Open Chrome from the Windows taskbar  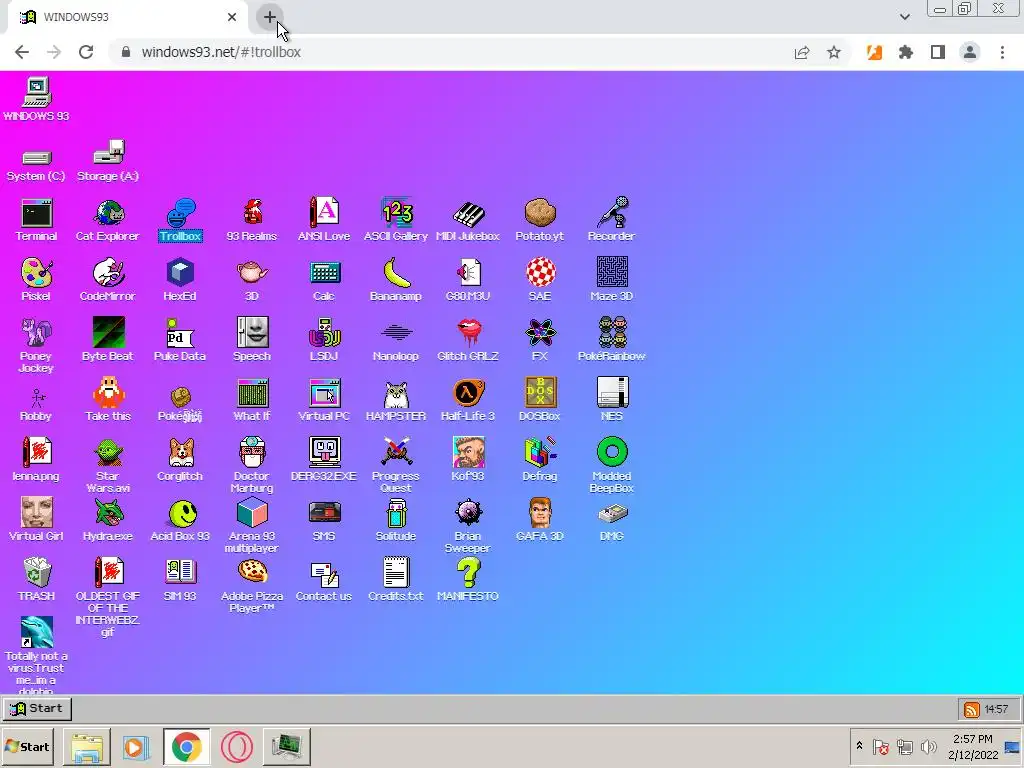click(x=187, y=746)
